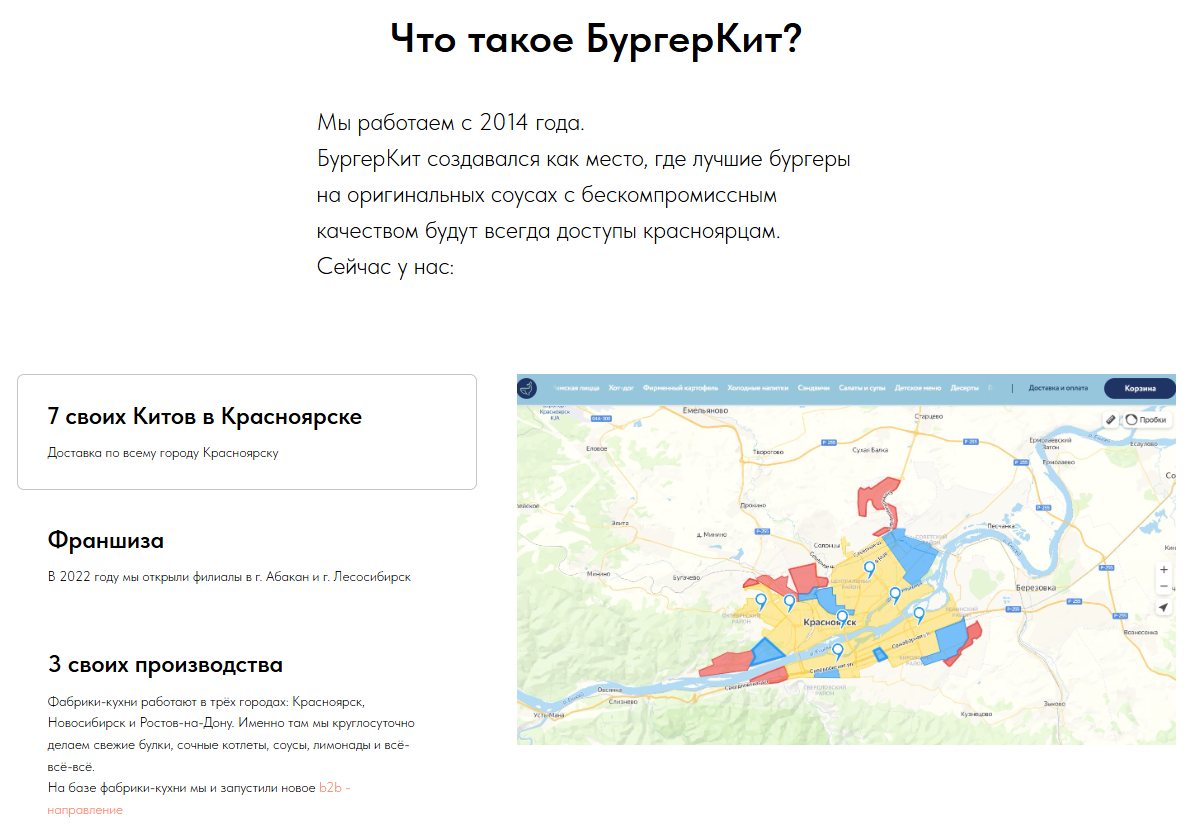This screenshot has height=837, width=1199.
Task: Select the 3 своих производства heading
Action: (x=165, y=664)
